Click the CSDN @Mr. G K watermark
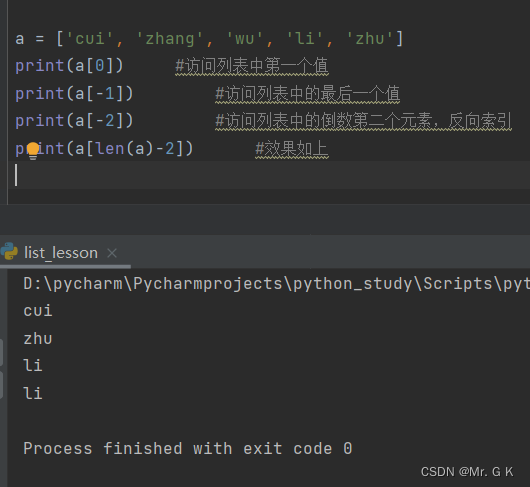Image resolution: width=530 pixels, height=487 pixels. (467, 472)
